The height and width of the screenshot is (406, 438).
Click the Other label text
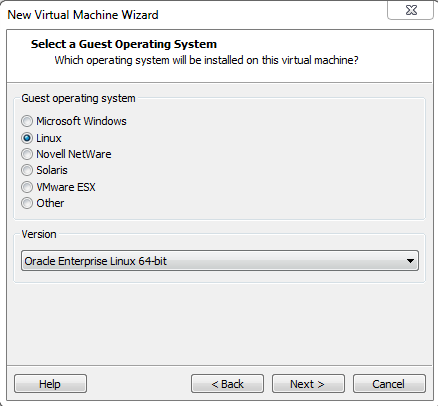click(50, 203)
